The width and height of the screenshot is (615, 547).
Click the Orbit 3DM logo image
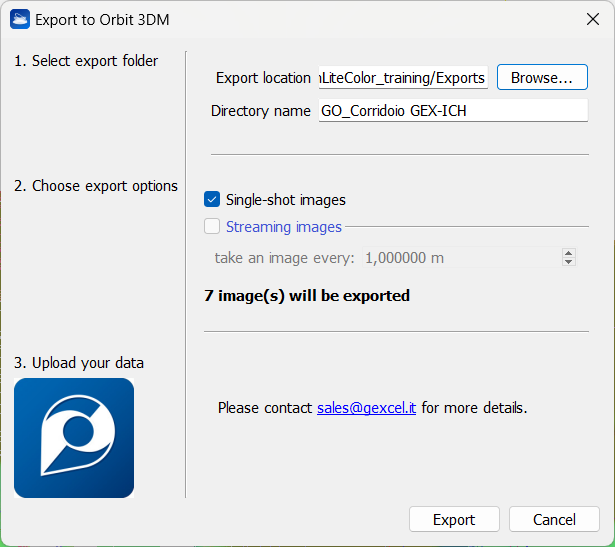coord(74,438)
